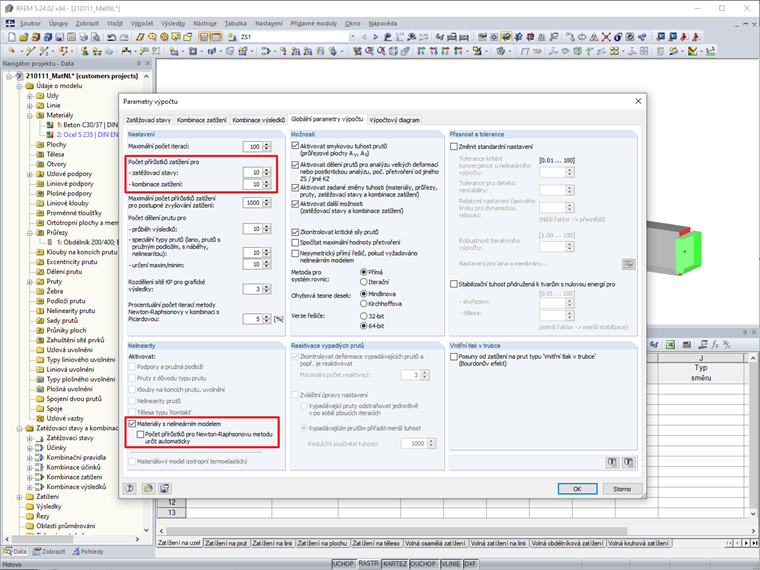The image size is (760, 570).
Task: Click the left defaults icon above OK button
Action: [x=612, y=462]
